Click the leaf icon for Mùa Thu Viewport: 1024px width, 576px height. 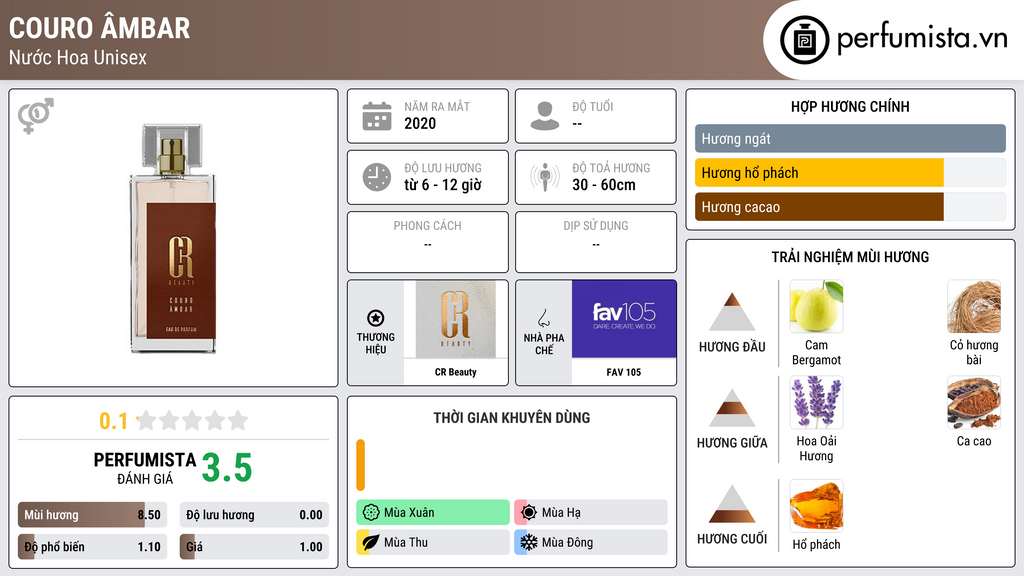371,542
